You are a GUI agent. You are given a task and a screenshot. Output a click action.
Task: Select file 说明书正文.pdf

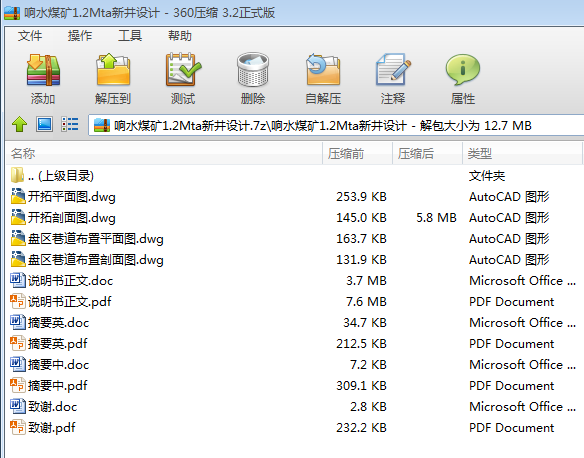point(295,302)
